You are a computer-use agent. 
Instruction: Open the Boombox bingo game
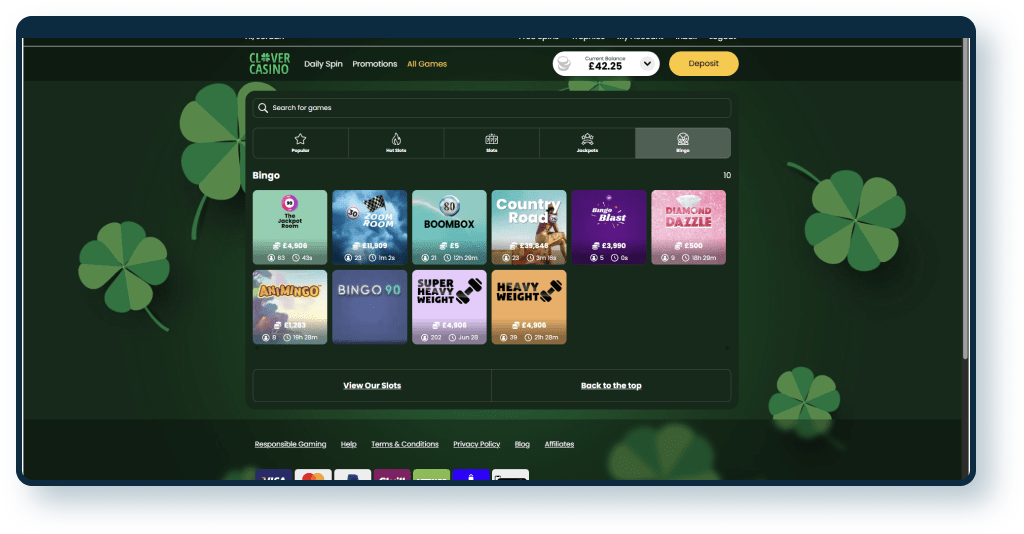pos(449,227)
